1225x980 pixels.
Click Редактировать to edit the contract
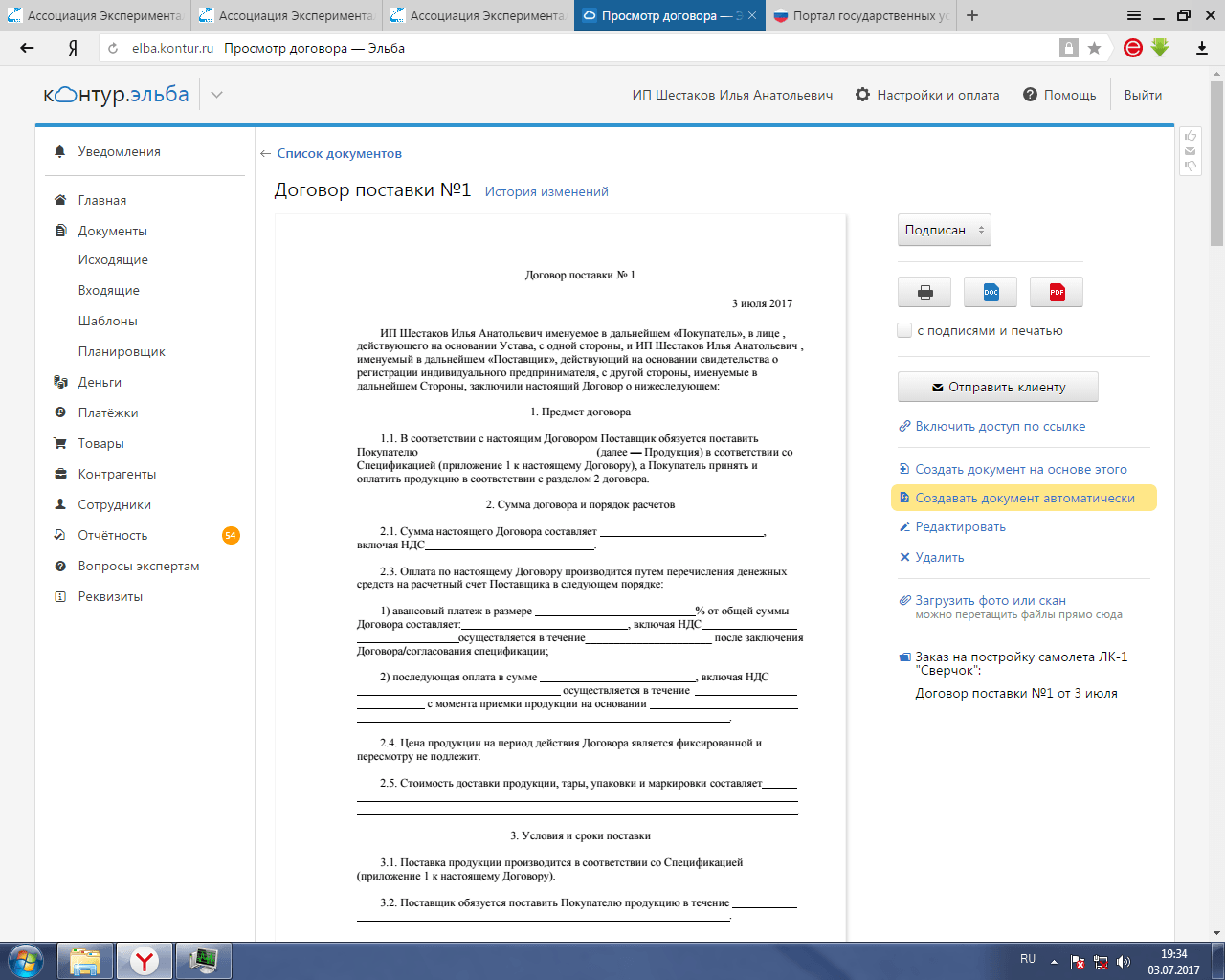click(x=960, y=526)
